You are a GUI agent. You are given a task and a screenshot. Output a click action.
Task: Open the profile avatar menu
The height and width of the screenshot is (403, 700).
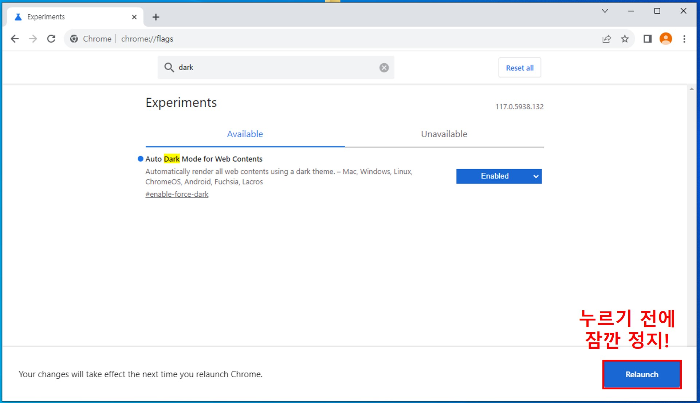tap(666, 39)
